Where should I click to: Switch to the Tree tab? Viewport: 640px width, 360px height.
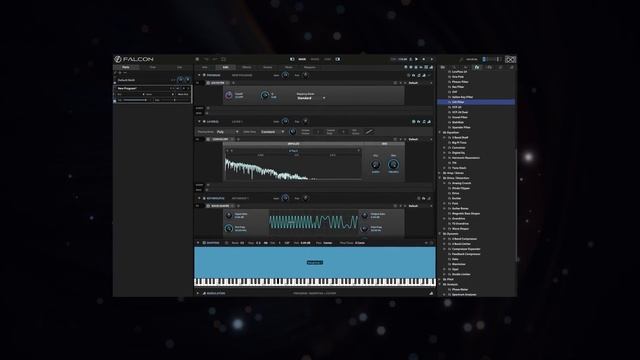(152, 67)
